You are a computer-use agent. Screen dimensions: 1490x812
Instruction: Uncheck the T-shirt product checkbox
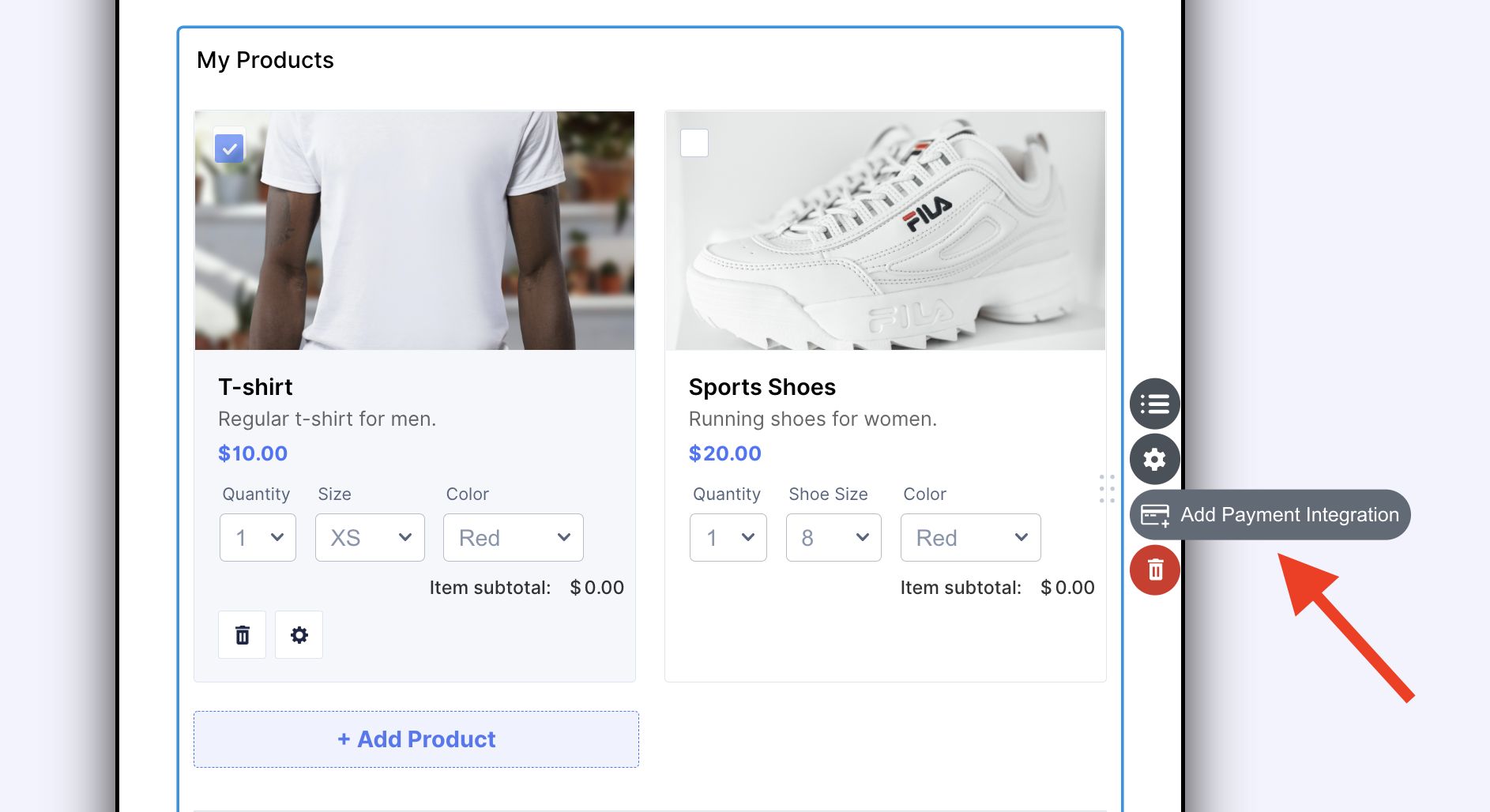point(229,148)
